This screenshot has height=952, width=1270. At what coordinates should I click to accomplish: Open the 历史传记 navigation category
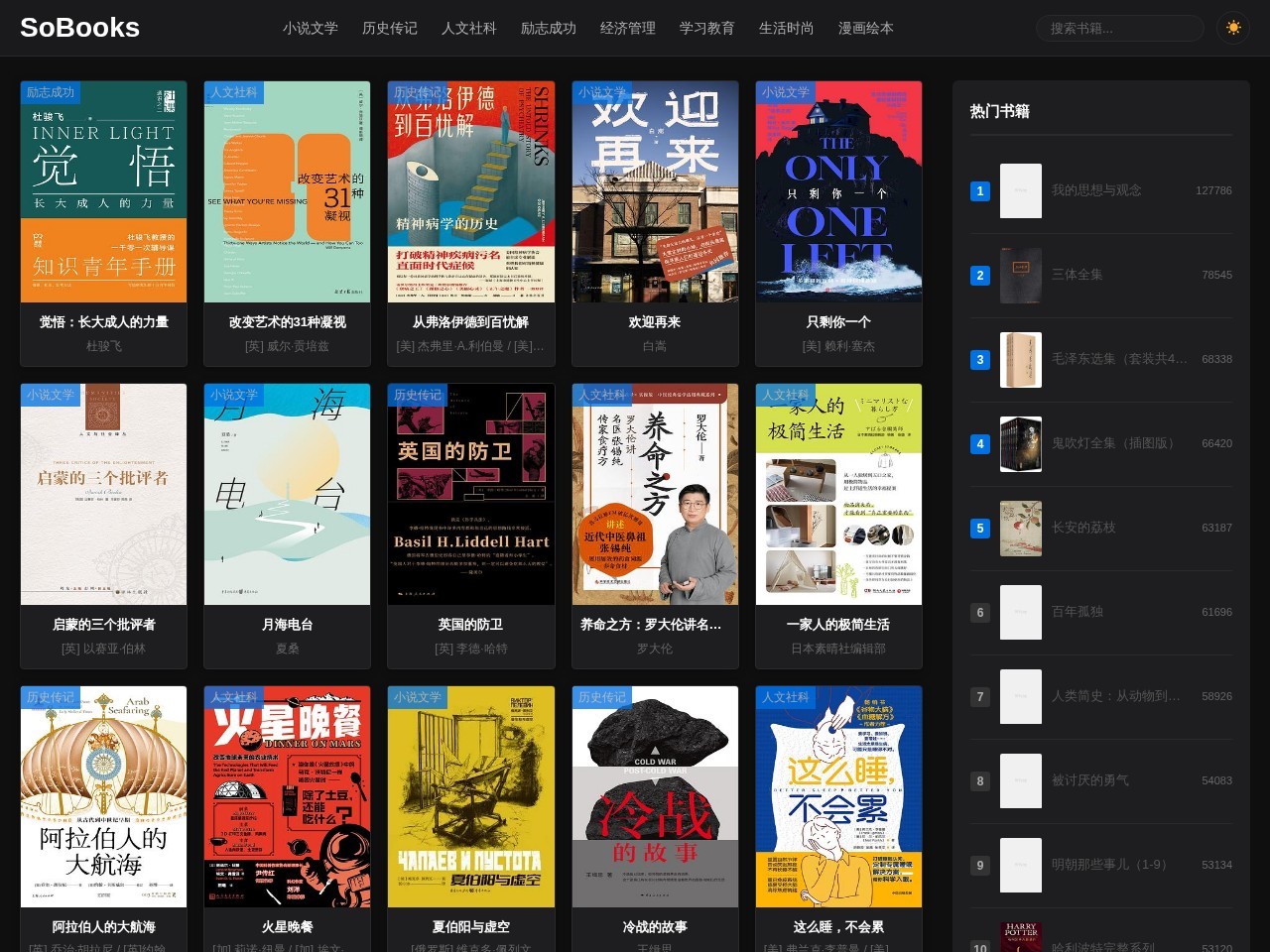(390, 28)
